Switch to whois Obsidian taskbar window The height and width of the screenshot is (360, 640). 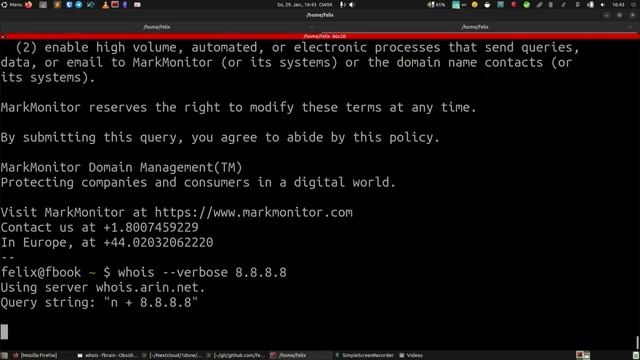point(108,356)
